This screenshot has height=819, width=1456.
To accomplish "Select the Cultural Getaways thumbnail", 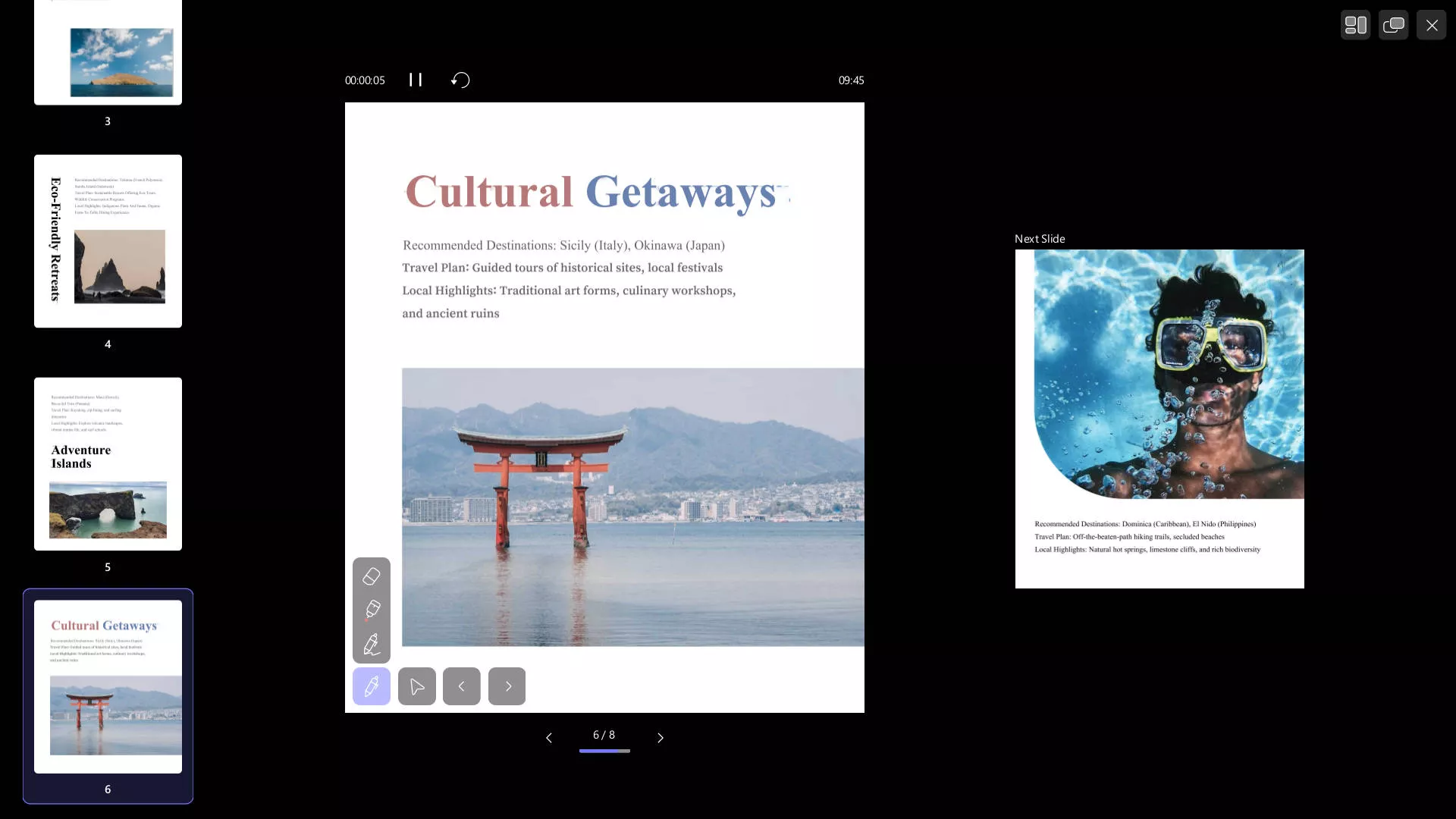I will click(x=108, y=687).
